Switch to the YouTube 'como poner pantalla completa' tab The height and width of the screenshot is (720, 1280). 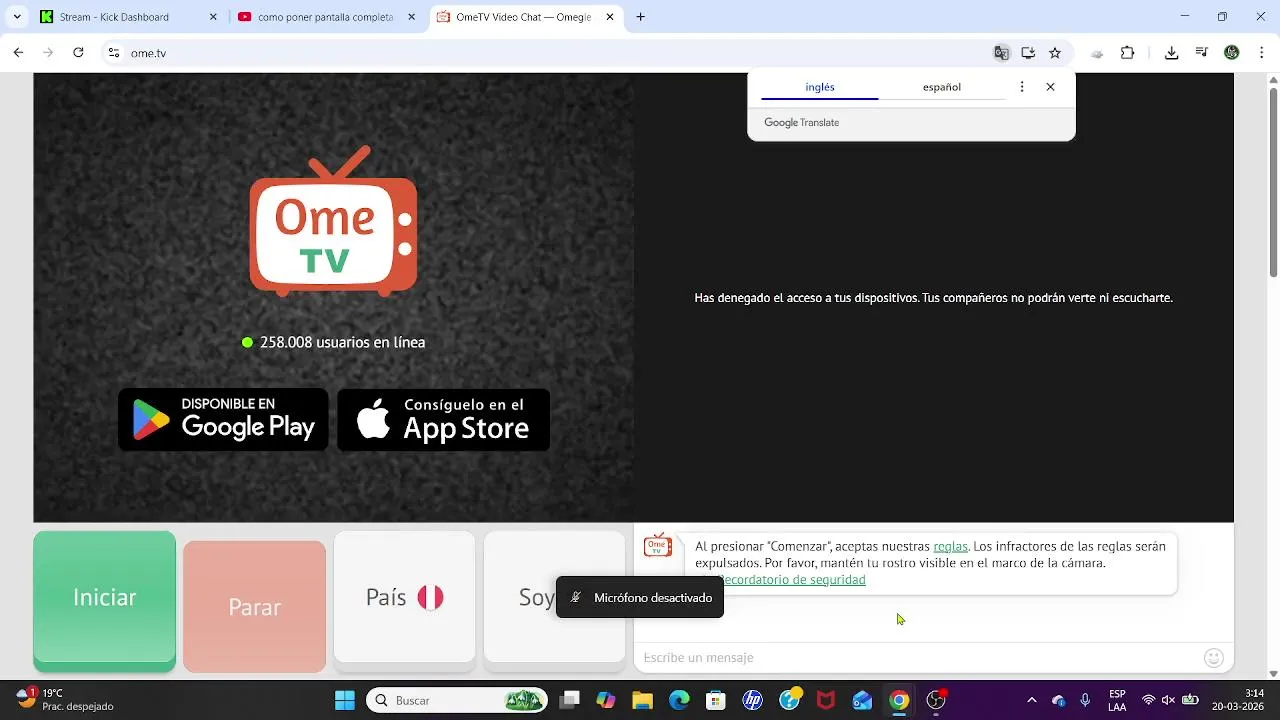[x=326, y=17]
